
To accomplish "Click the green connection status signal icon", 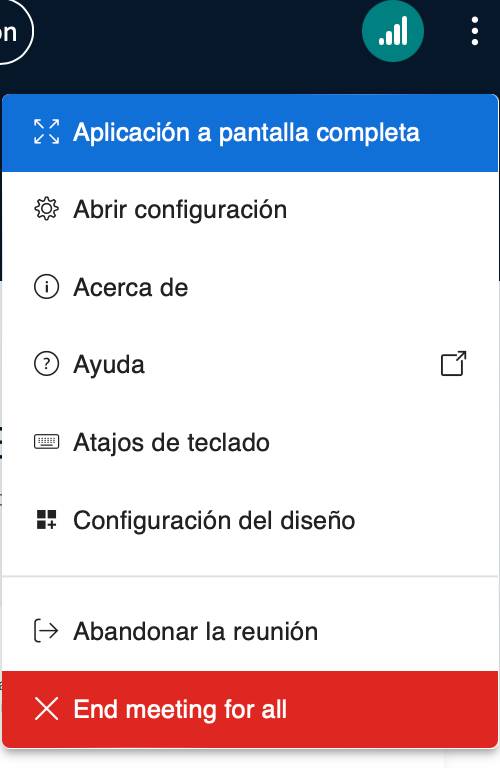I will 392,31.
